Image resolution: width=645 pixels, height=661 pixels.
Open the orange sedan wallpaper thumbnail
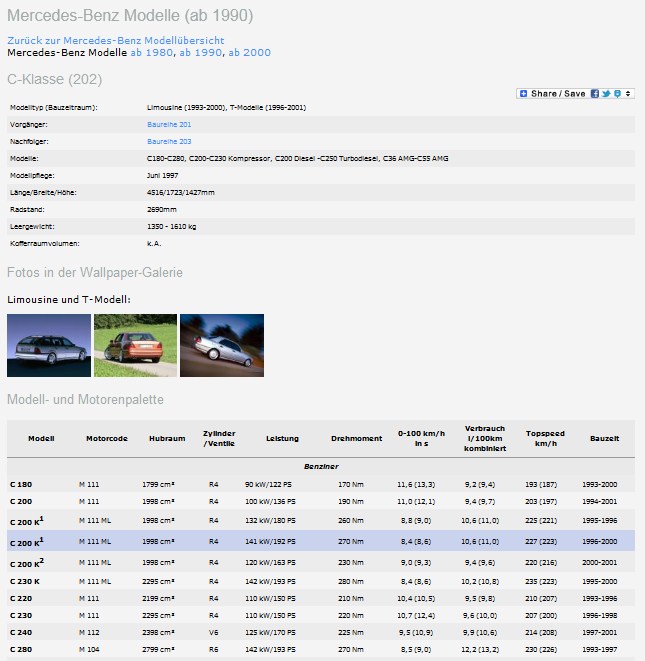pyautogui.click(x=135, y=345)
